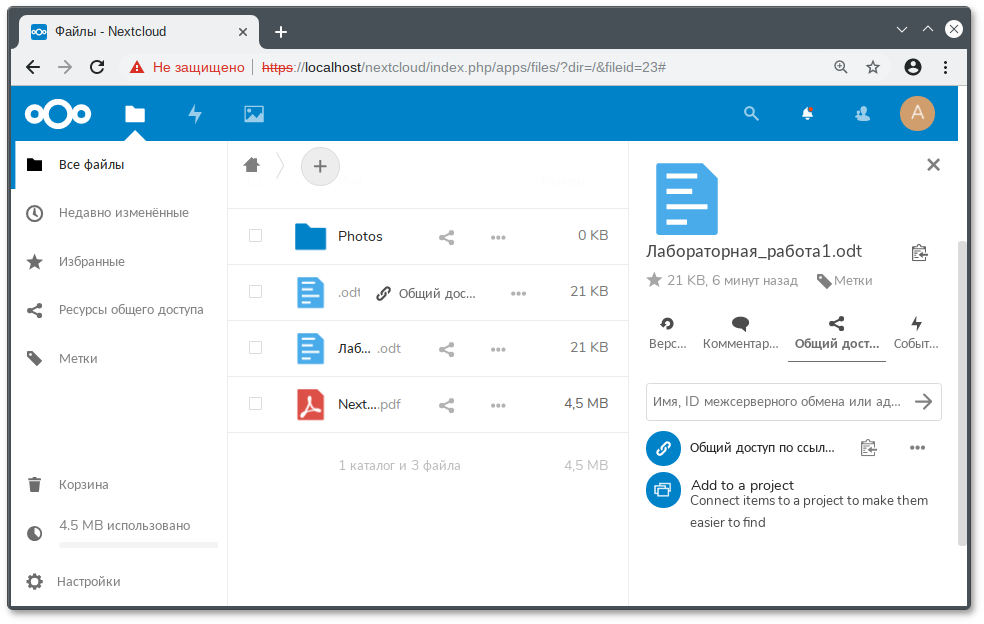Bookmark this page star icon
The image size is (984, 624).
pyautogui.click(x=873, y=67)
